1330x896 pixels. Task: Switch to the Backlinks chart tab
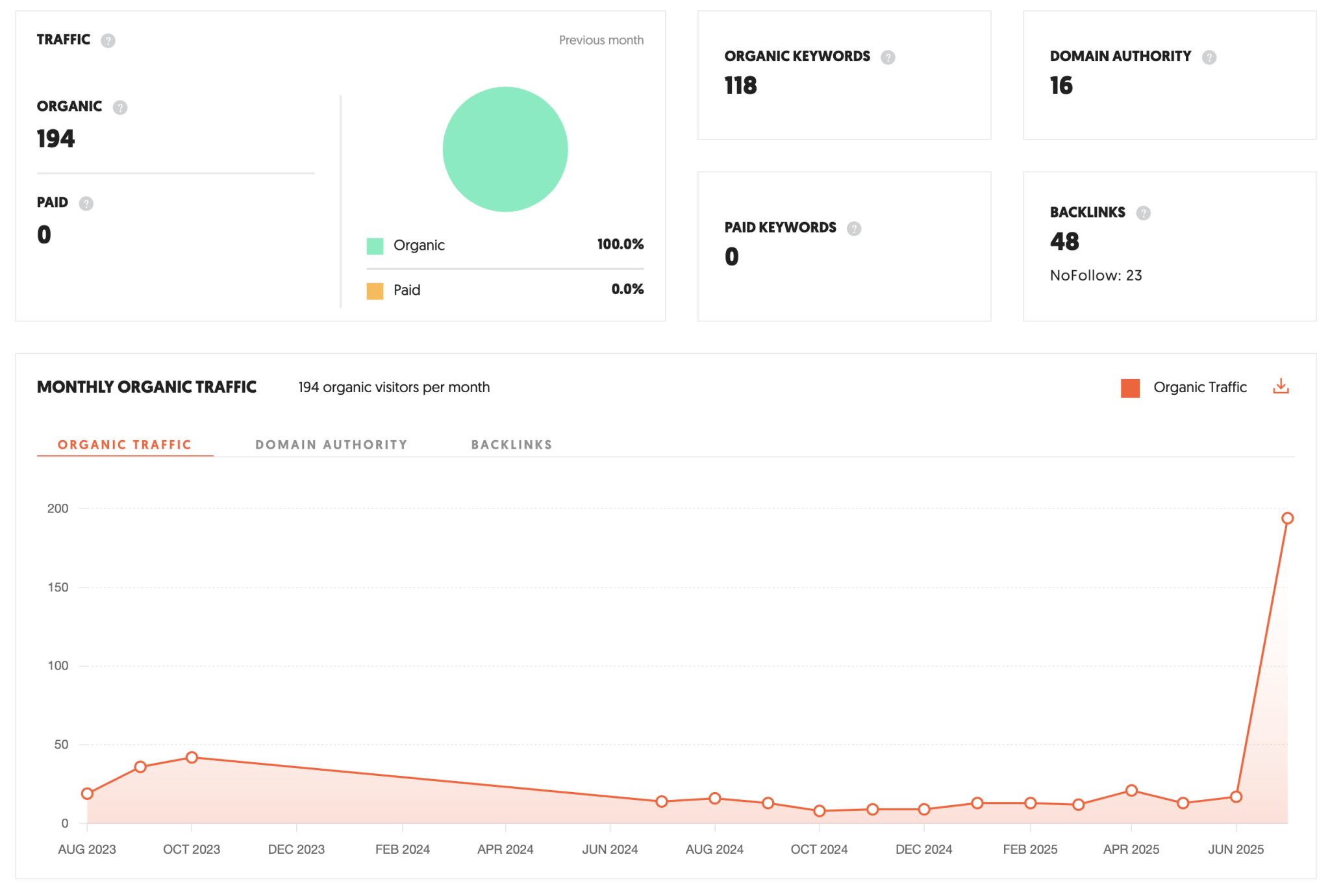pyautogui.click(x=512, y=445)
